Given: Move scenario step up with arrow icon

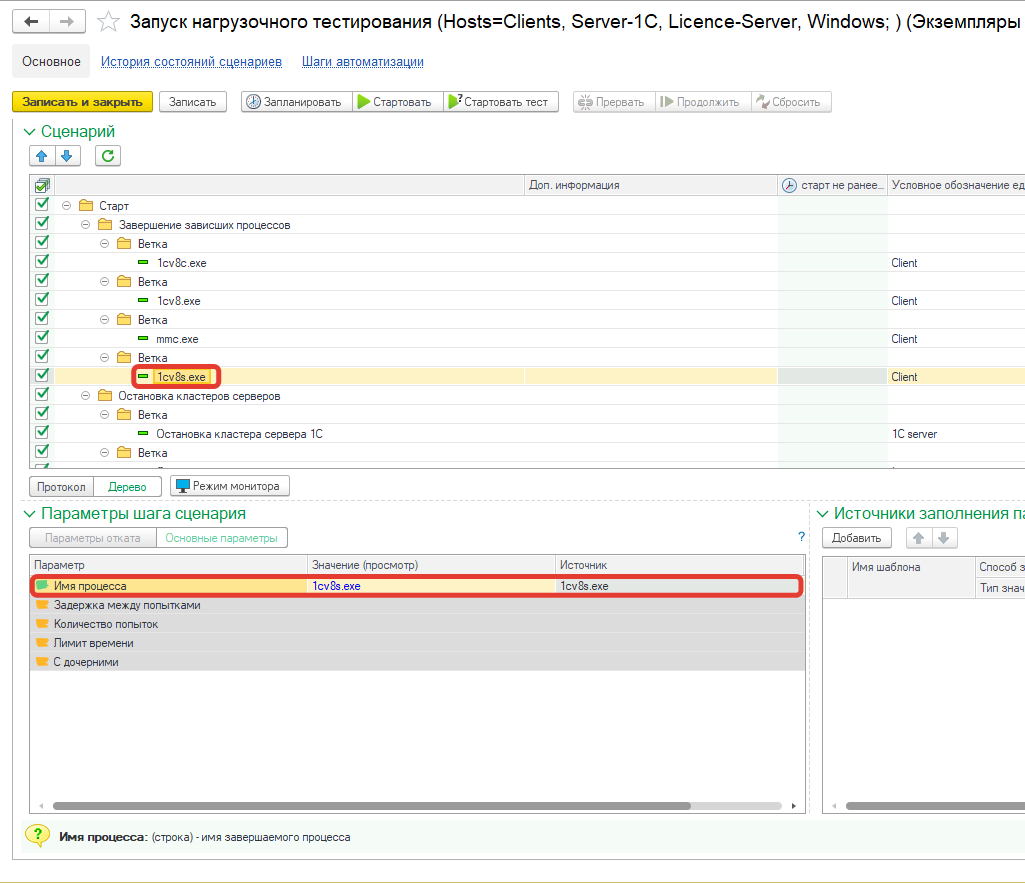Looking at the screenshot, I should click(x=41, y=155).
